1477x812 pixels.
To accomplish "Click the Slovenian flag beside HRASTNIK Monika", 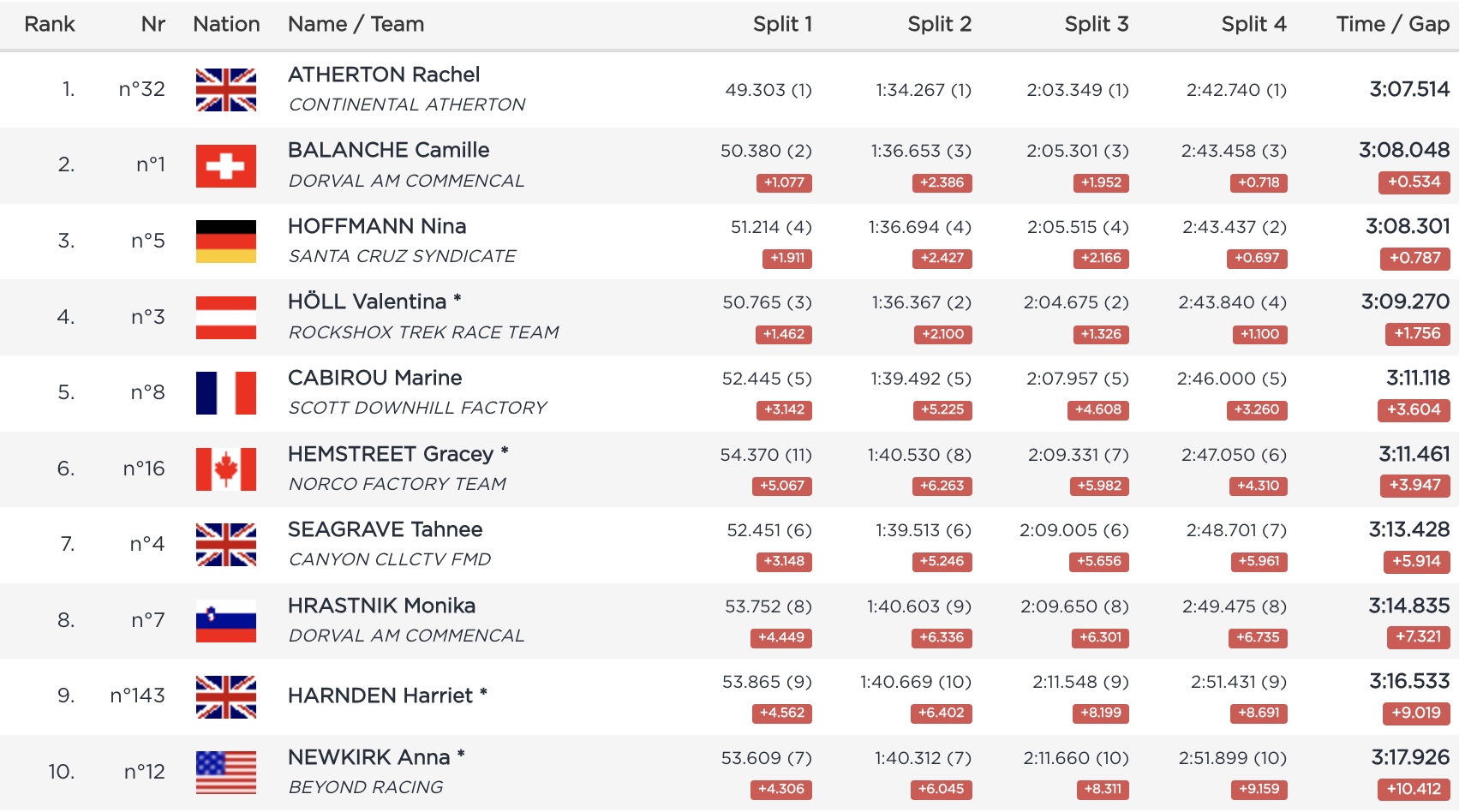I will (225, 621).
